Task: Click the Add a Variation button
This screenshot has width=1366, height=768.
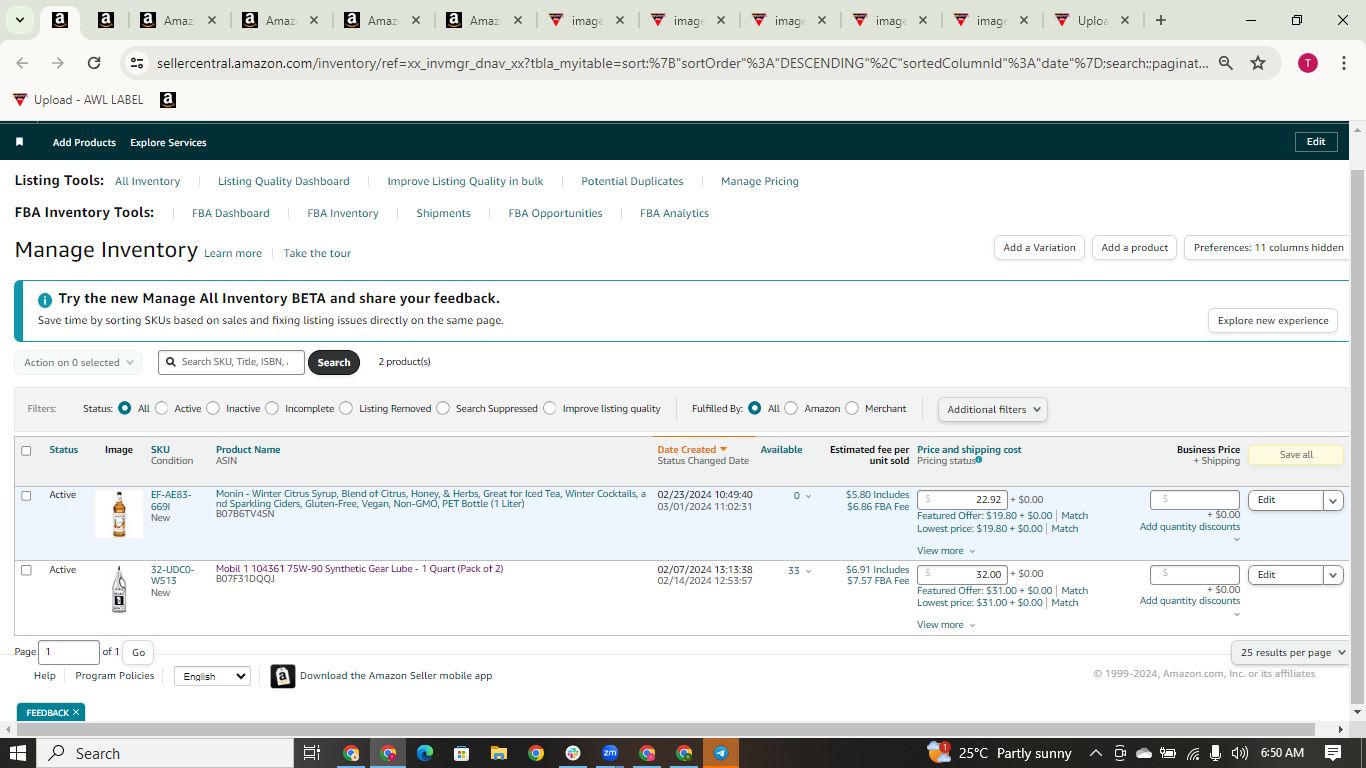Action: (x=1040, y=248)
